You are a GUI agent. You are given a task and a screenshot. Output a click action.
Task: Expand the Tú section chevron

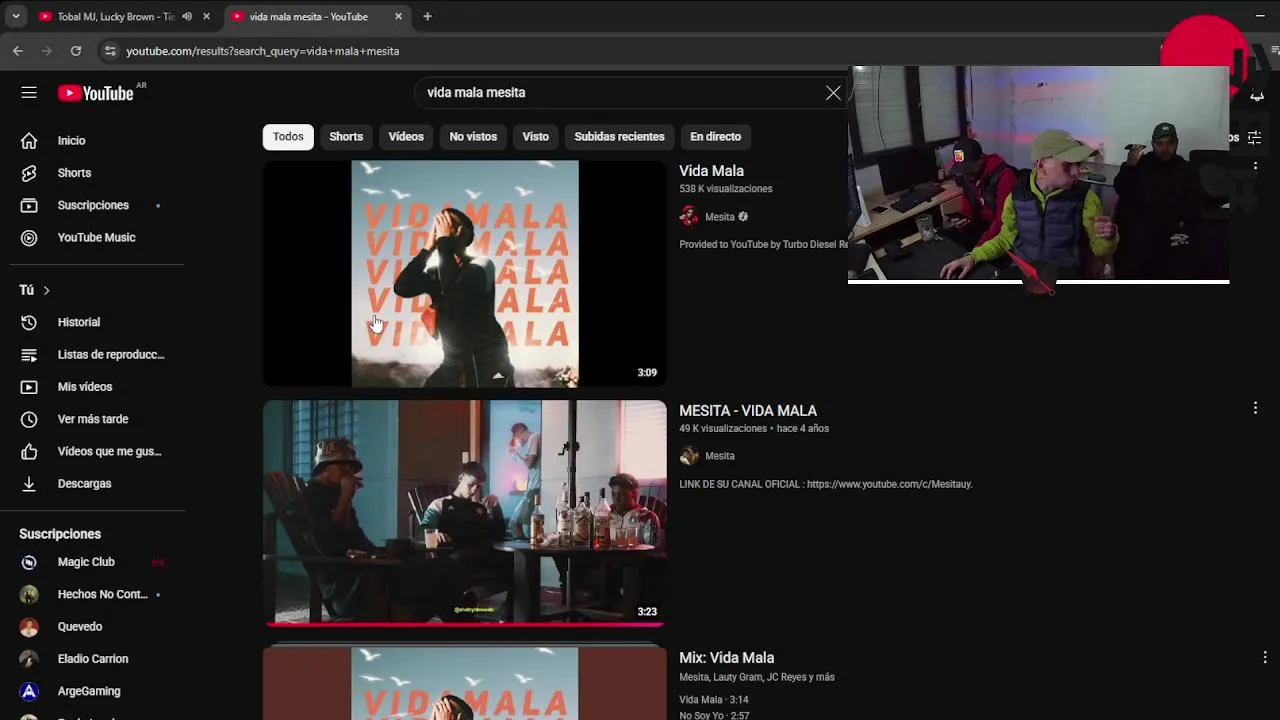tap(46, 290)
